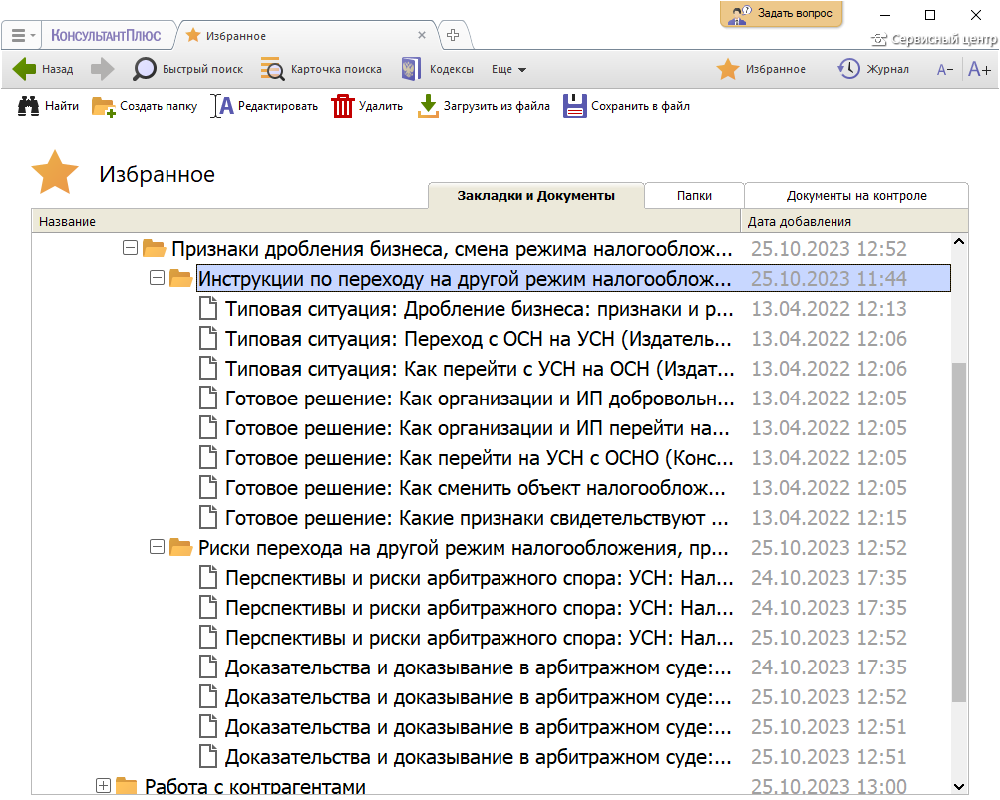The image size is (1000, 800).
Task: Open Быстрый поиск magnifier
Action: pos(188,69)
